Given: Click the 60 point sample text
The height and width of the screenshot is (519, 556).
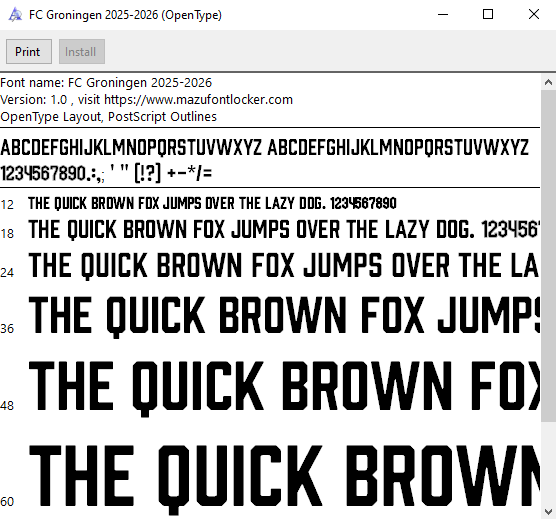Looking at the screenshot, I should [284, 477].
